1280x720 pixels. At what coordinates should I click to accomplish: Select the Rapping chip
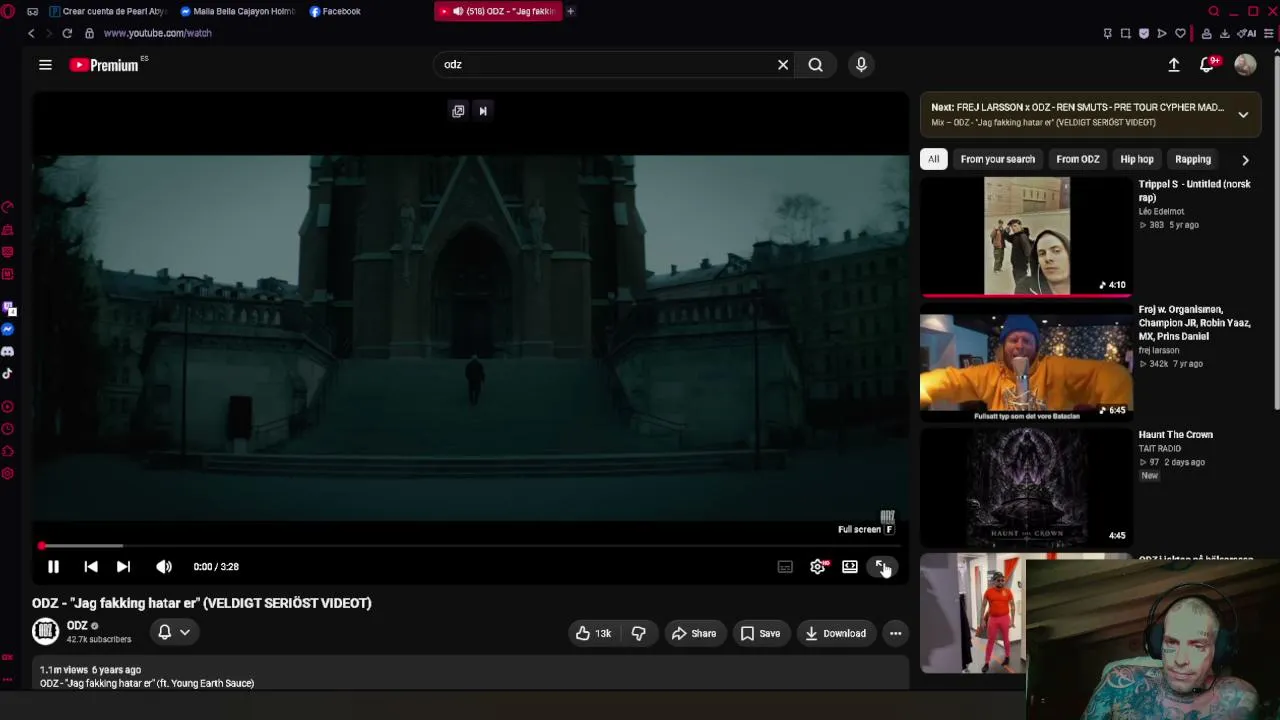click(x=1193, y=159)
